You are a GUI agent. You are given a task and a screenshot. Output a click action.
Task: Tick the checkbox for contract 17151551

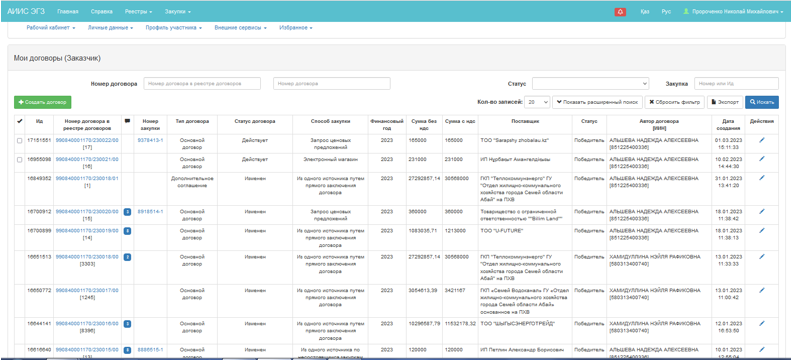[20, 141]
